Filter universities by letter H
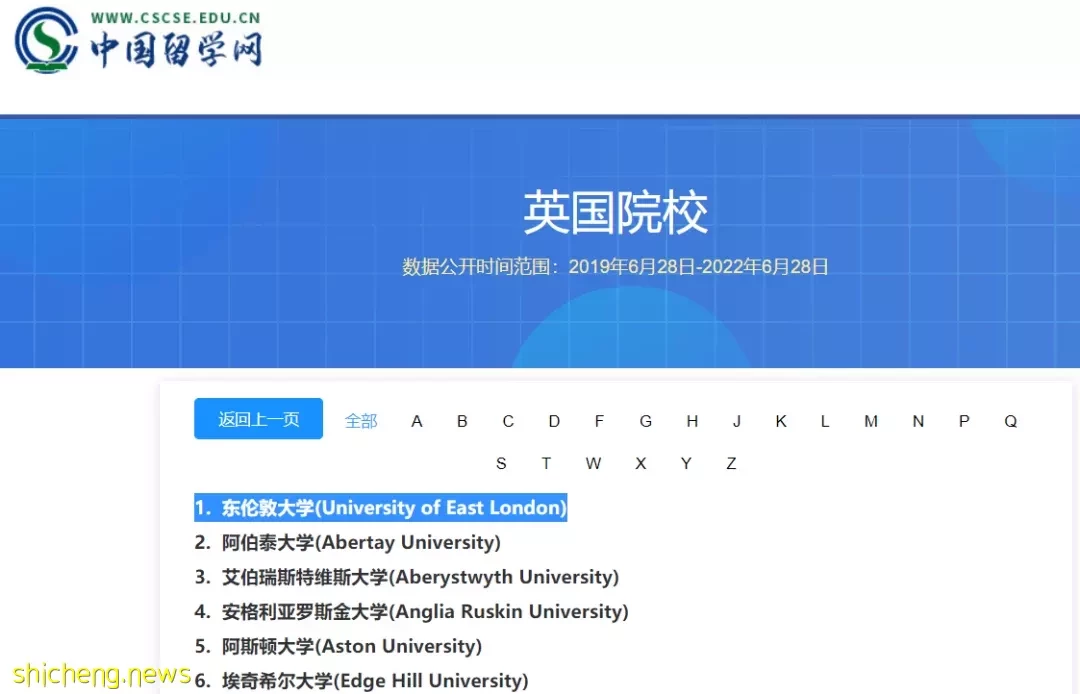 pyautogui.click(x=692, y=421)
